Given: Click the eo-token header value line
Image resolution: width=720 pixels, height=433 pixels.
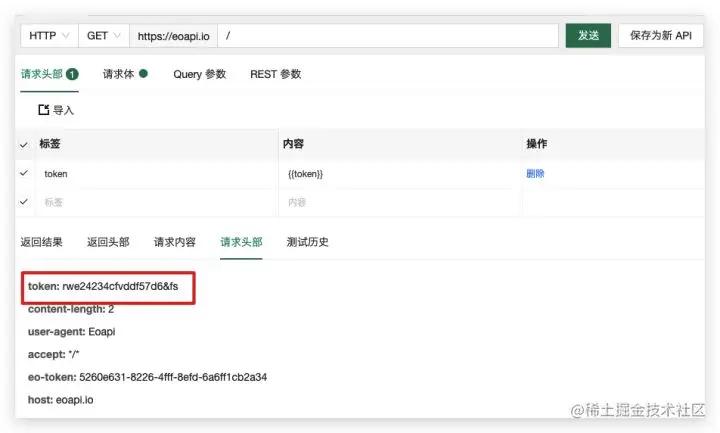Looking at the screenshot, I should [x=147, y=377].
